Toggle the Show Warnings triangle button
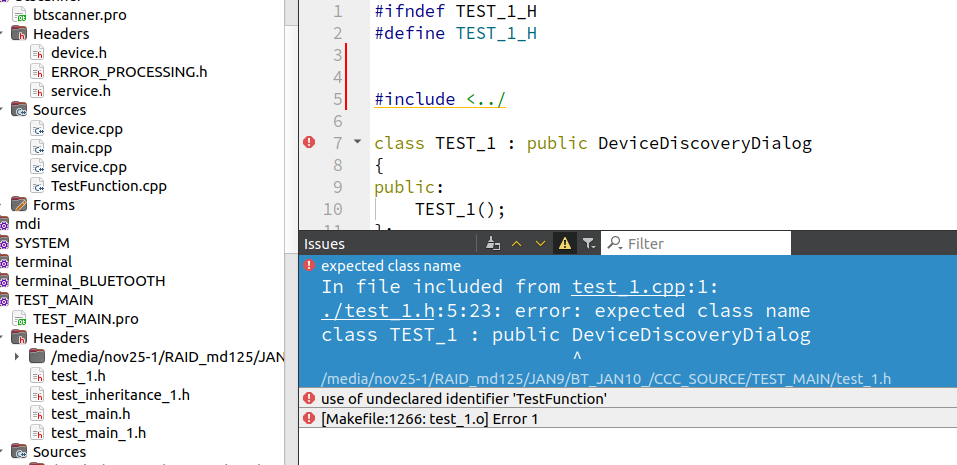Image resolution: width=957 pixels, height=465 pixels. tap(564, 243)
